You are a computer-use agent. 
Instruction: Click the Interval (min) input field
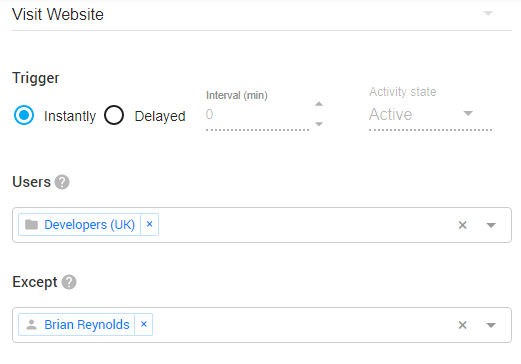[x=258, y=115]
